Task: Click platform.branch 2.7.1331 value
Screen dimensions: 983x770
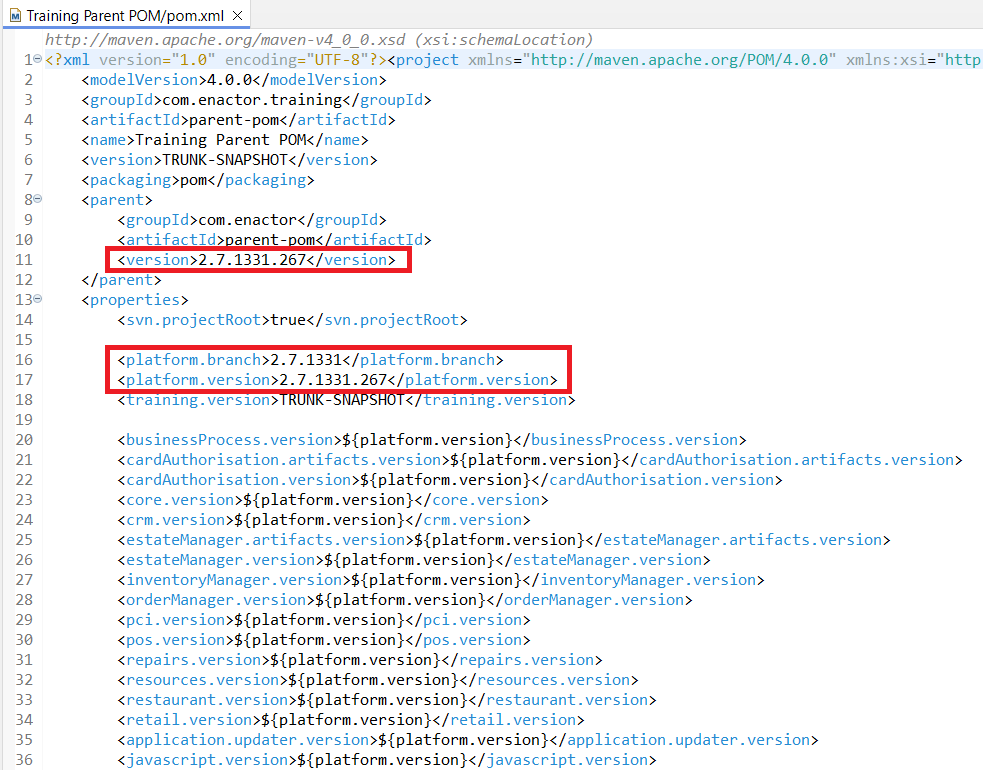Action: pos(306,360)
